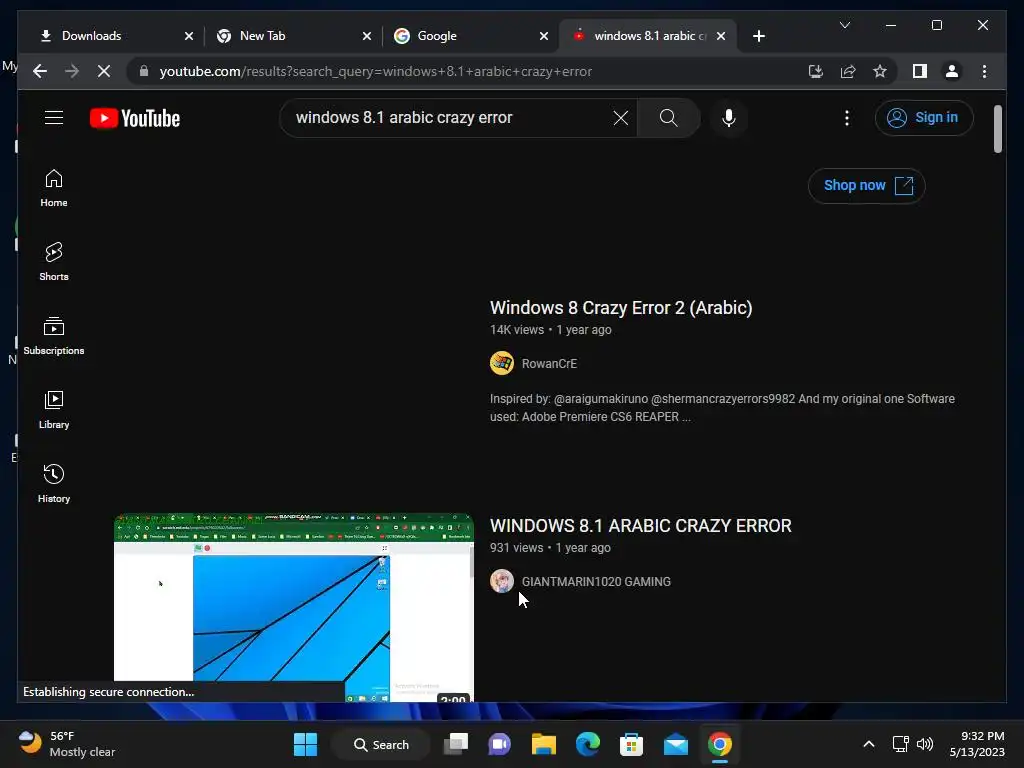This screenshot has width=1024, height=768.
Task: Open Chrome's three-dot menu
Action: (984, 71)
